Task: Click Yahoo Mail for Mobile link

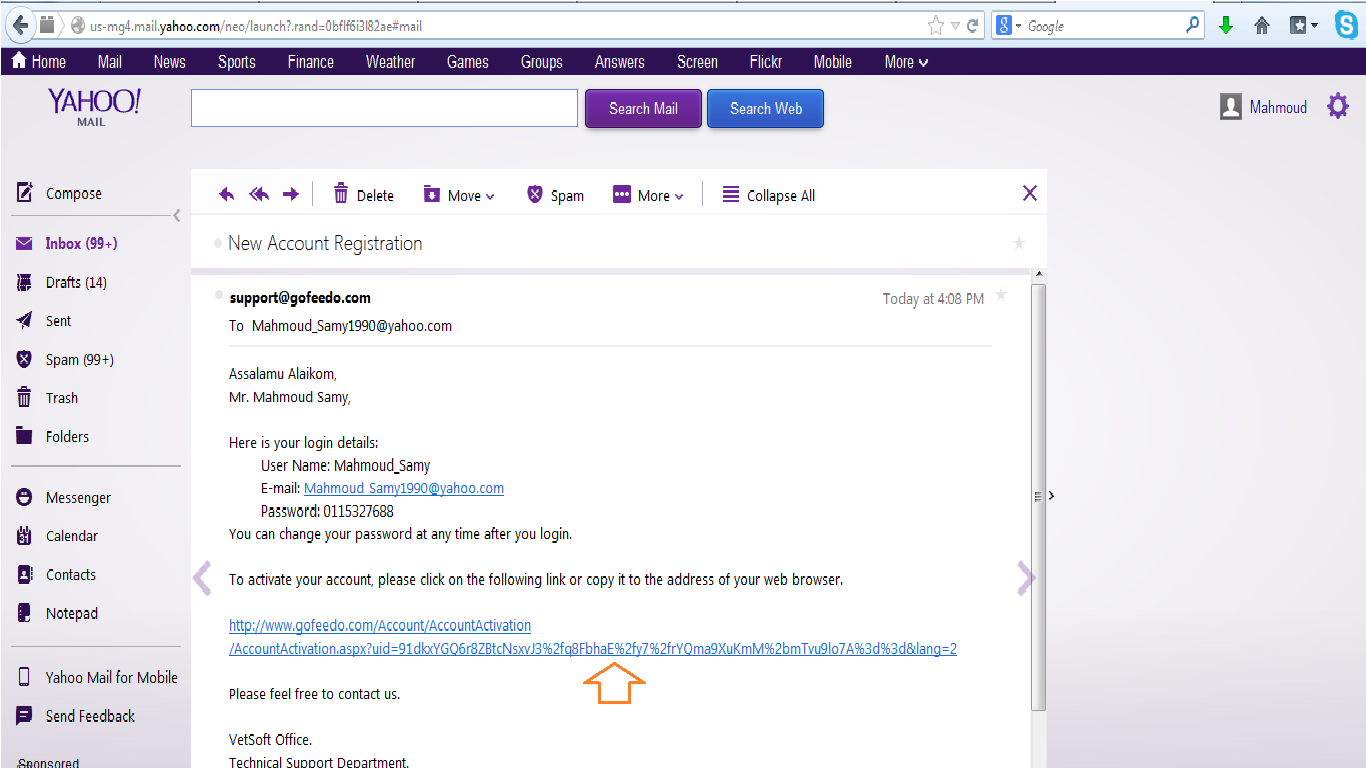Action: click(x=97, y=677)
